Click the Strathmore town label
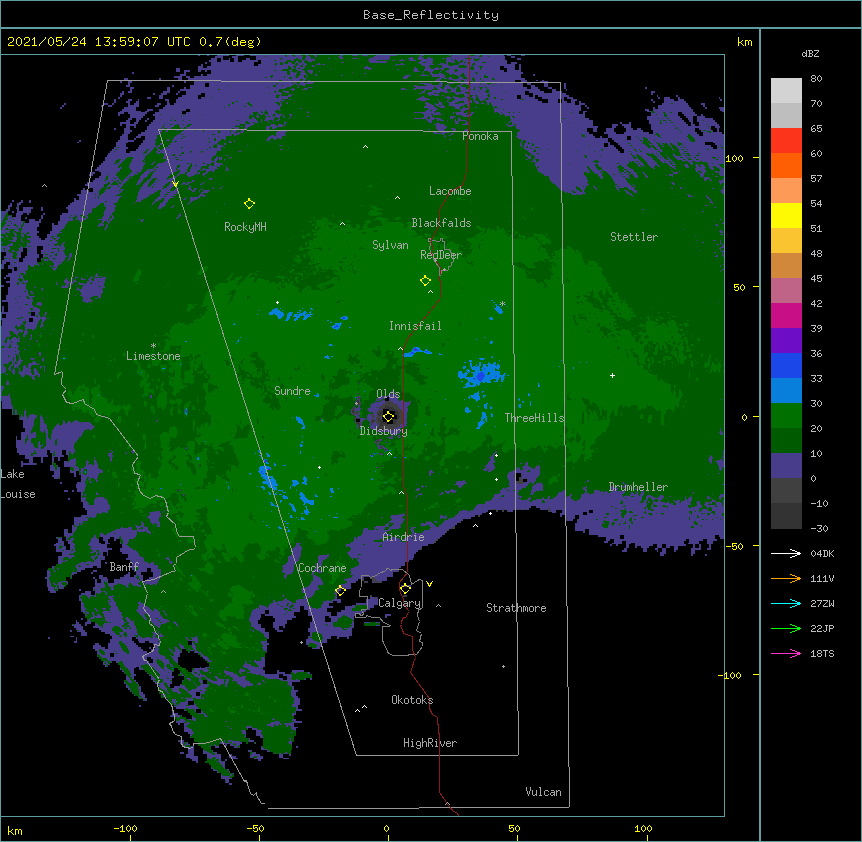 [516, 608]
